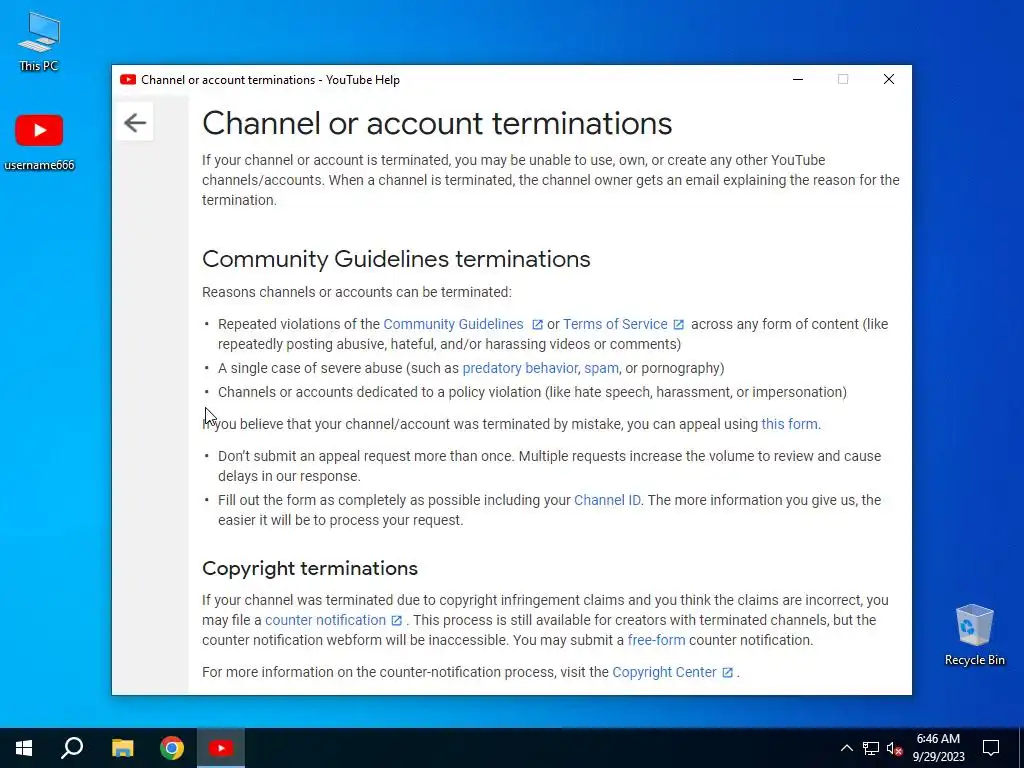Click 'Reasons channels or accounts can be terminated:' text
Viewport: 1024px width, 768px height.
[x=357, y=292]
